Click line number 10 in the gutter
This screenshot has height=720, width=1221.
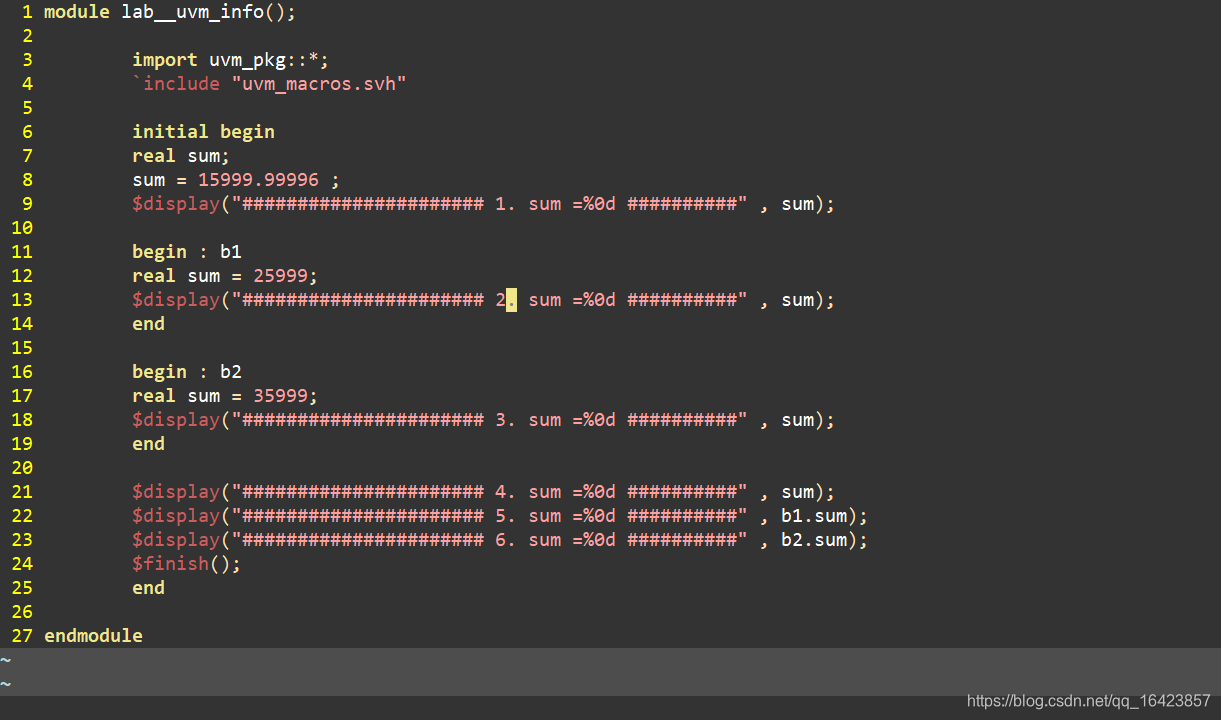22,227
